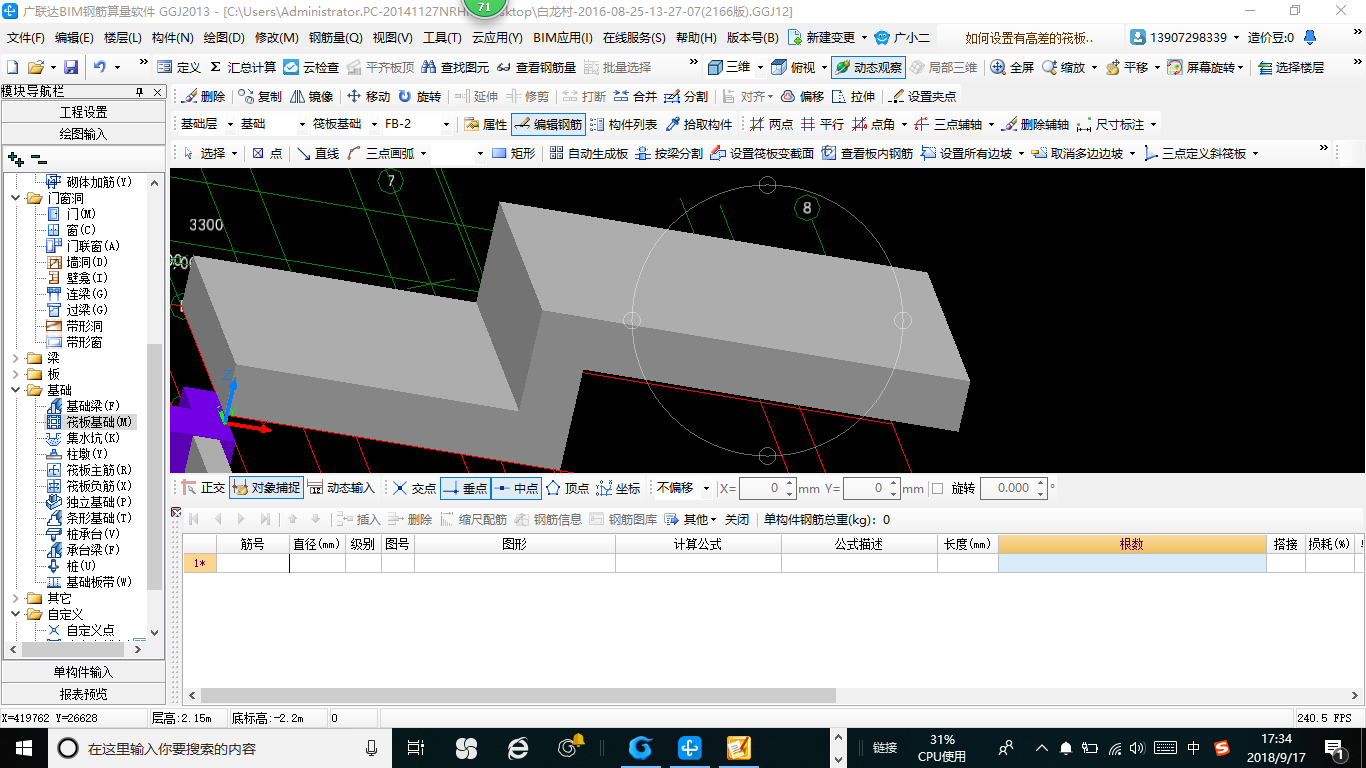Click 分割 split tool
The height and width of the screenshot is (768, 1366).
pyautogui.click(x=686, y=97)
